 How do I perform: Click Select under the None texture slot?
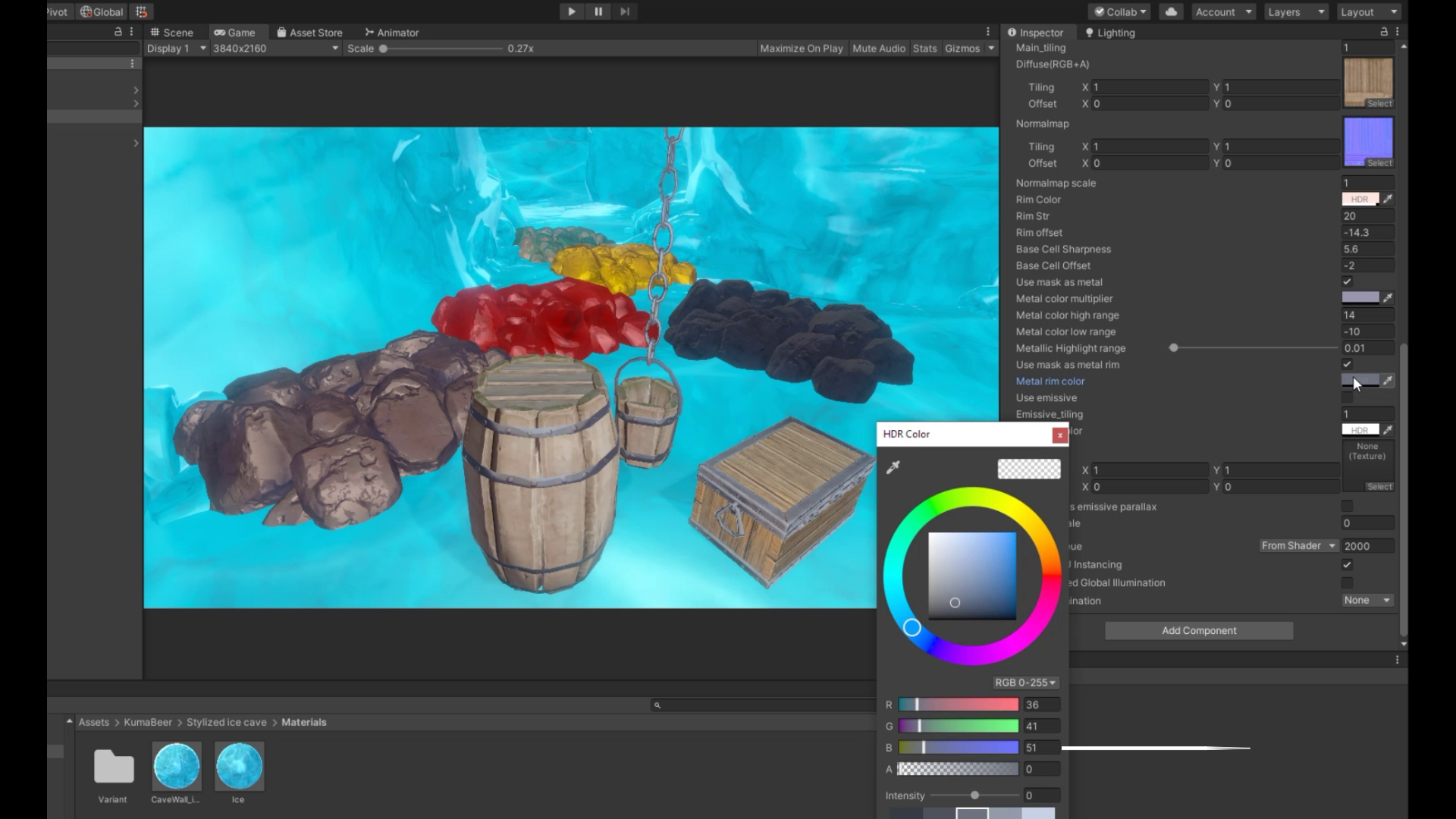point(1379,487)
